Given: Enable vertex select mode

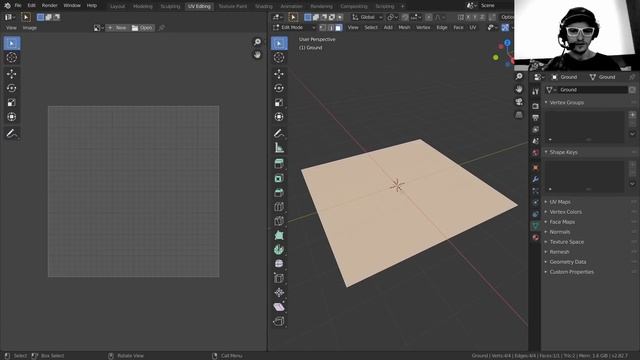Looking at the screenshot, I should (322, 27).
